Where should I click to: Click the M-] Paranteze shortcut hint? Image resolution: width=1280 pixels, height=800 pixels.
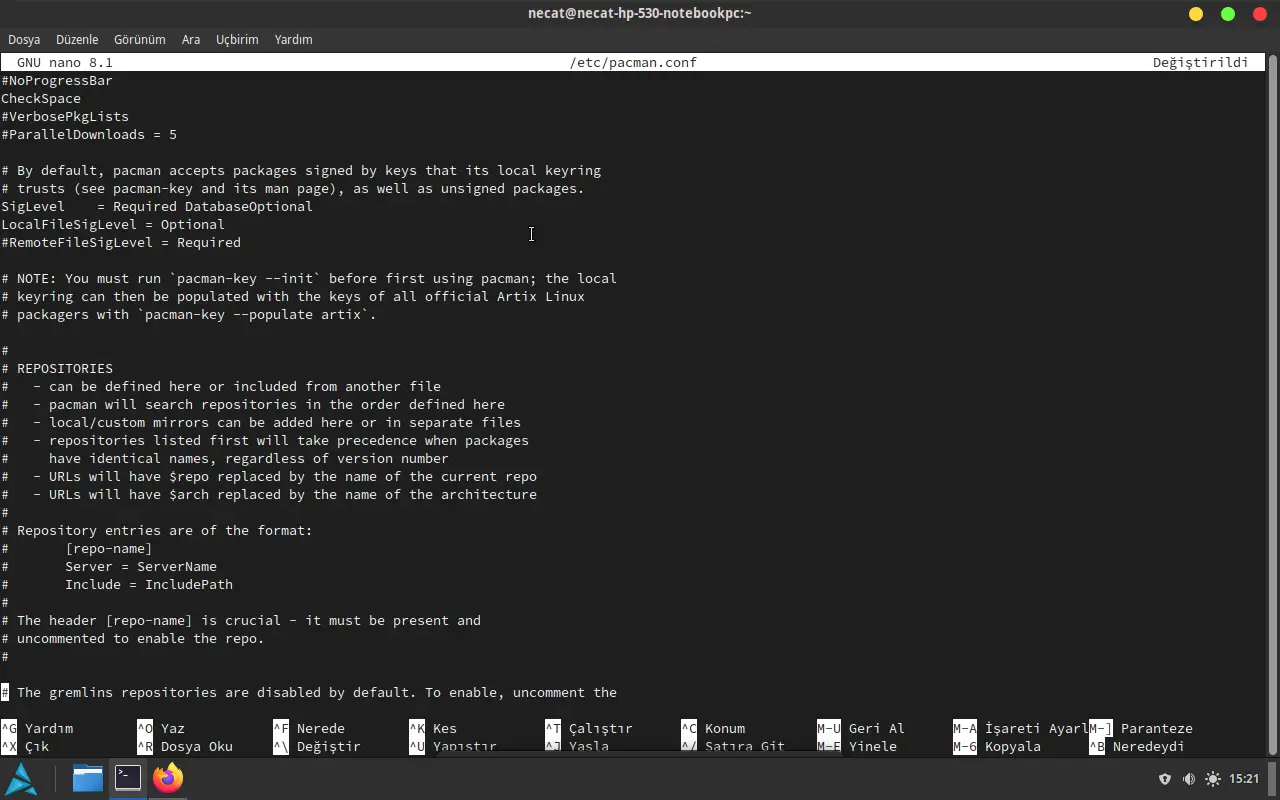pyautogui.click(x=1141, y=729)
